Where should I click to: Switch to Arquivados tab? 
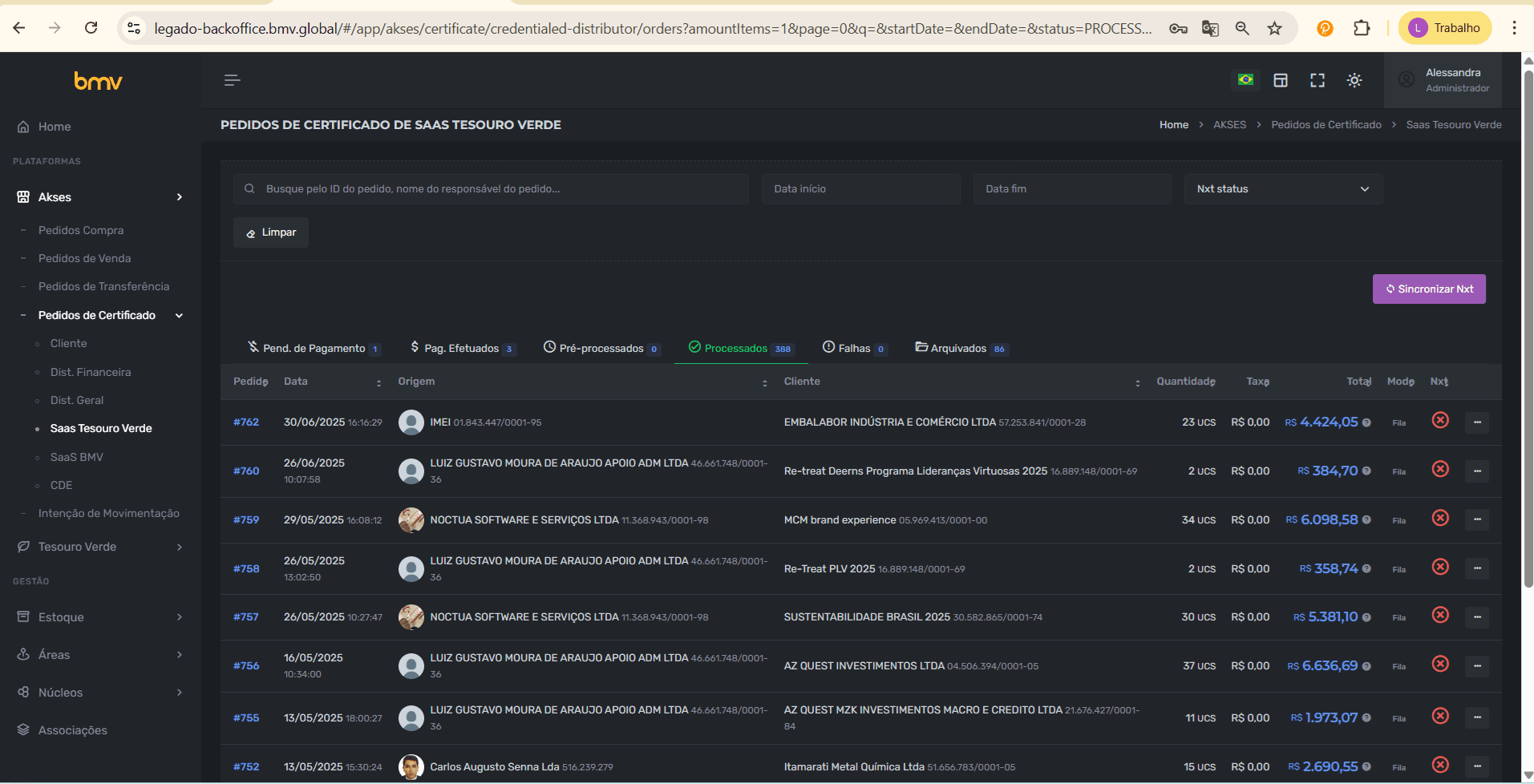pyautogui.click(x=961, y=348)
